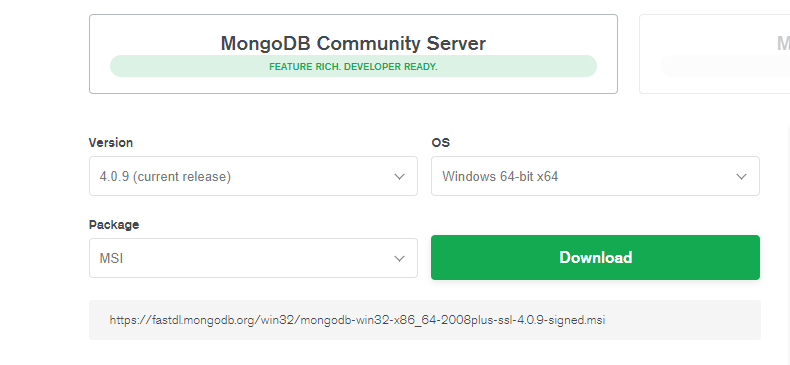This screenshot has height=365, width=790.
Task: Click the green Download button
Action: pos(595,257)
